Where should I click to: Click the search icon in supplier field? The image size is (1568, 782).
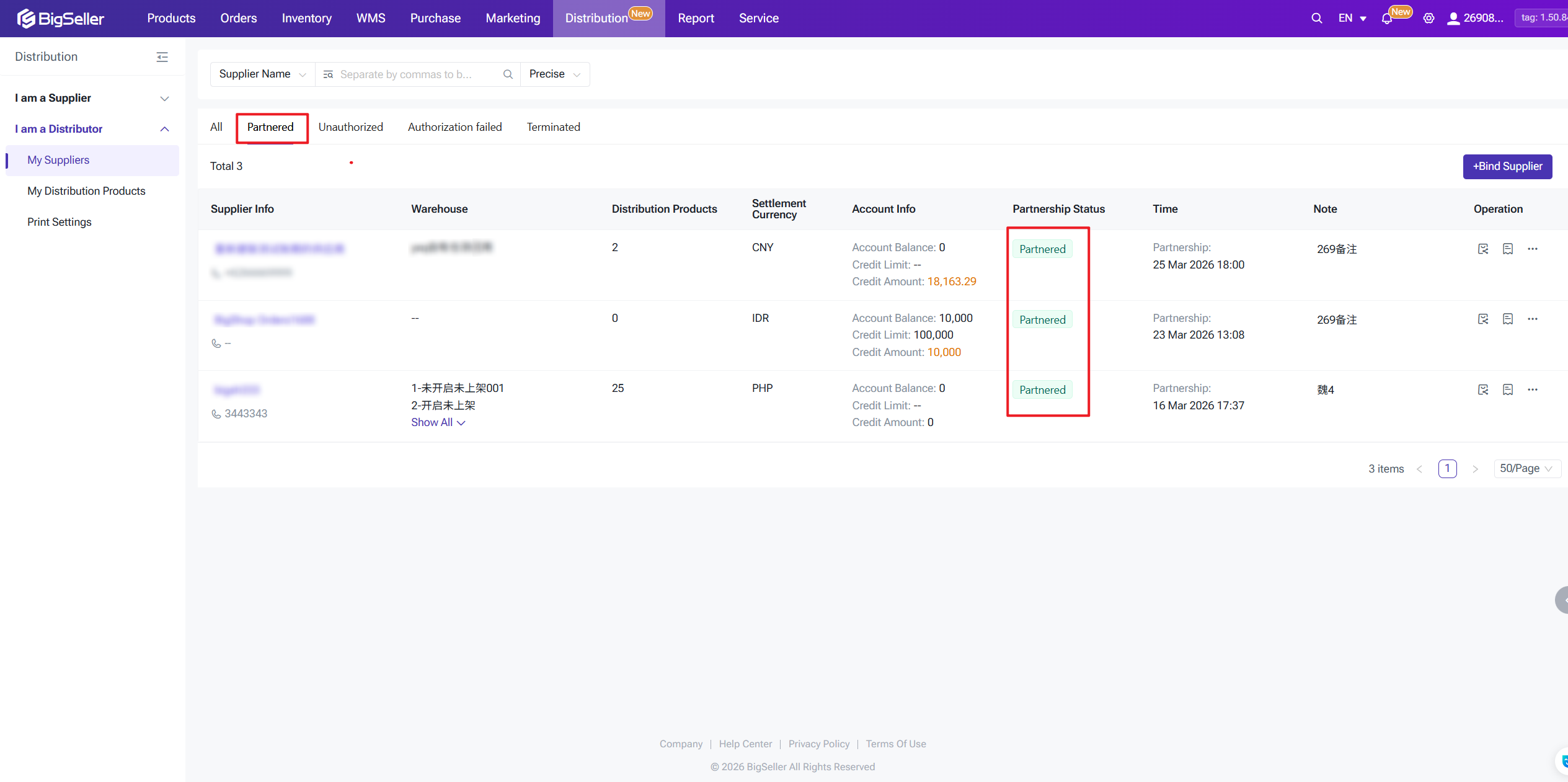pyautogui.click(x=507, y=74)
